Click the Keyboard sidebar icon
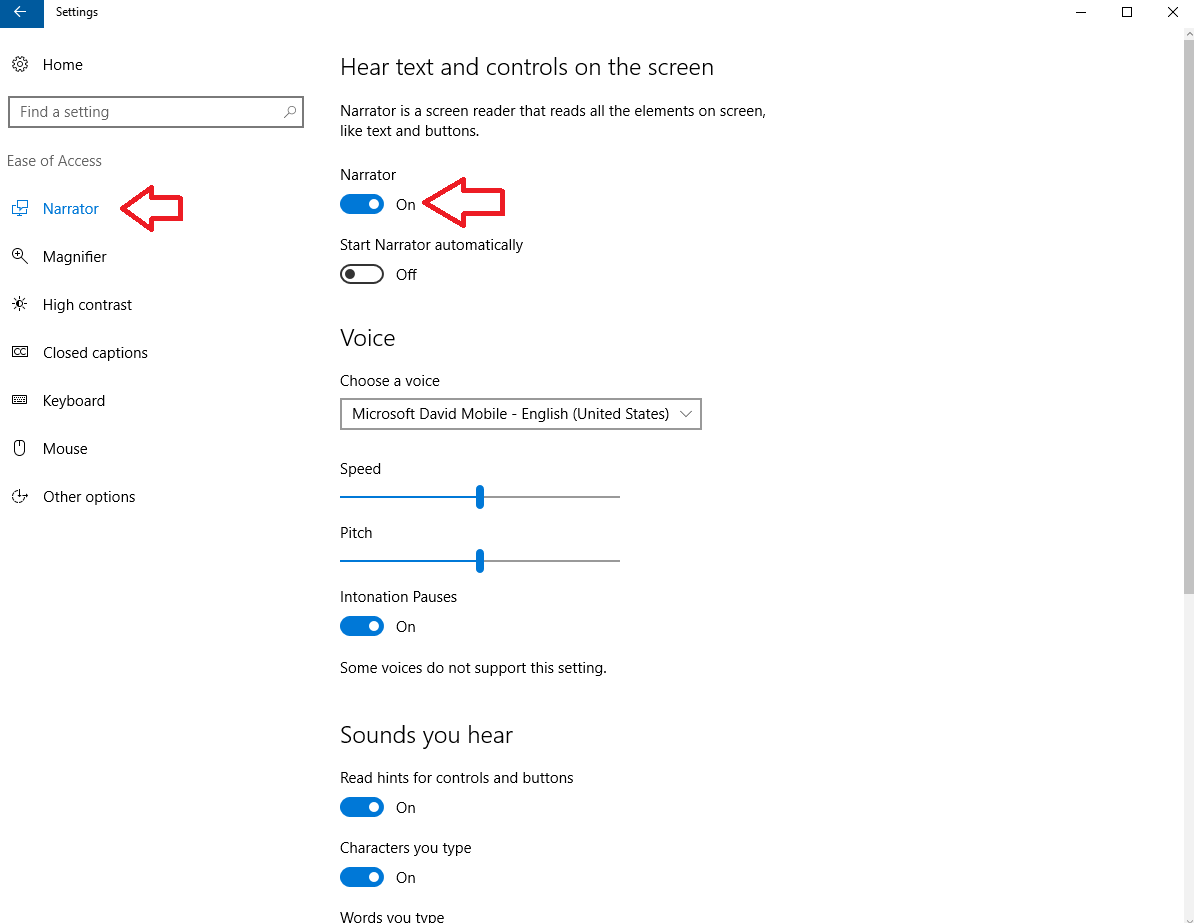1194x923 pixels. click(20, 401)
